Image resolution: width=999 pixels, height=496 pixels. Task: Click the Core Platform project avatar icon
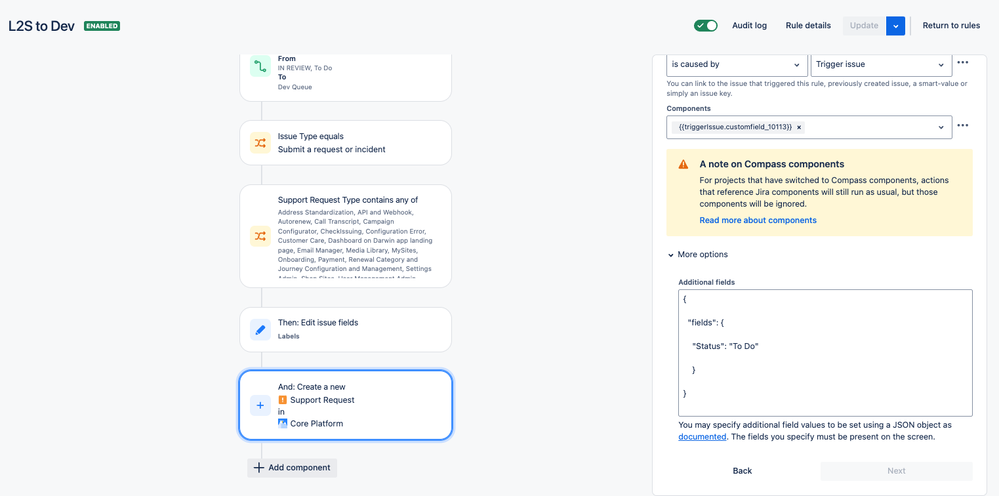[282, 423]
